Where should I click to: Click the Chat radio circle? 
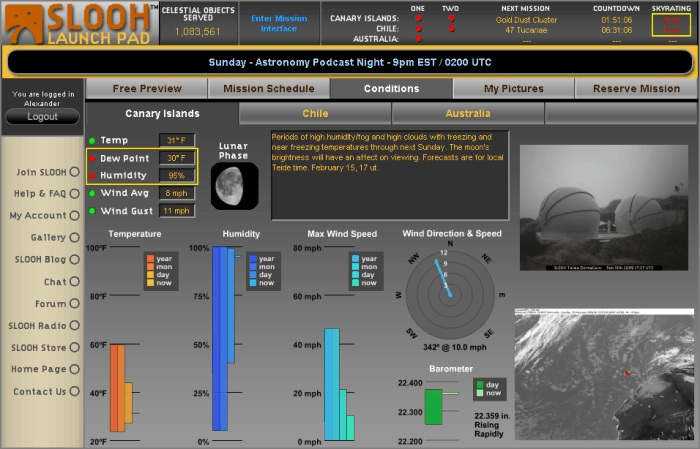tap(75, 282)
